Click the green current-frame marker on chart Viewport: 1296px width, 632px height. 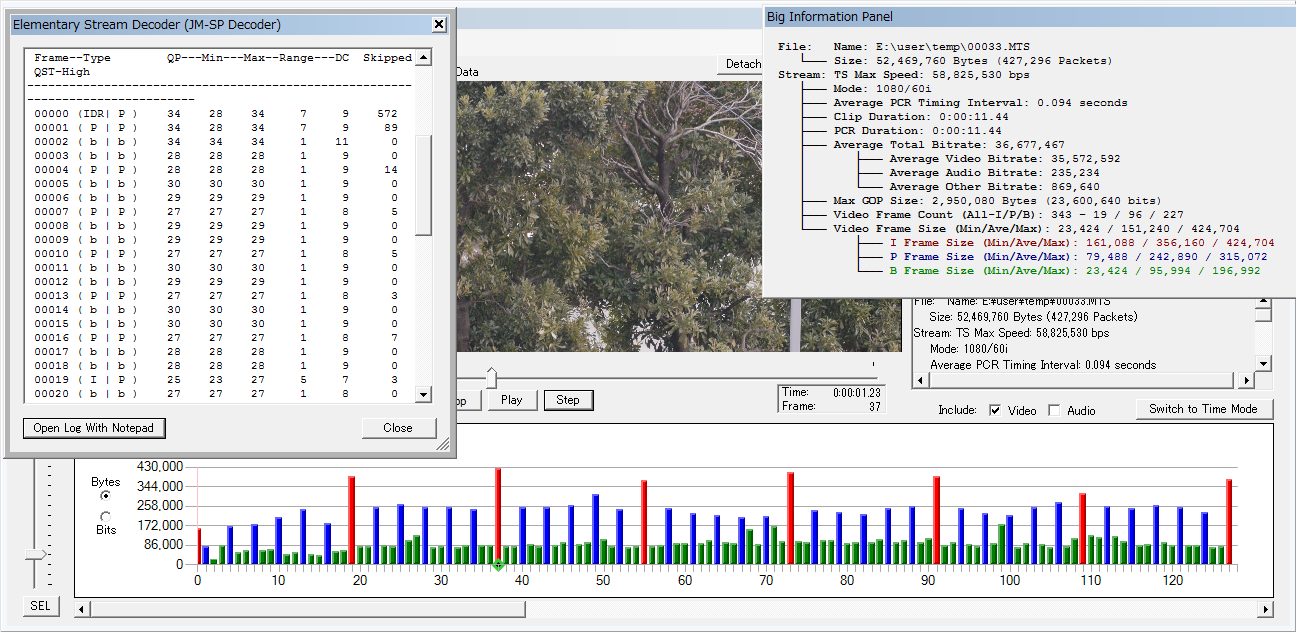[x=498, y=566]
